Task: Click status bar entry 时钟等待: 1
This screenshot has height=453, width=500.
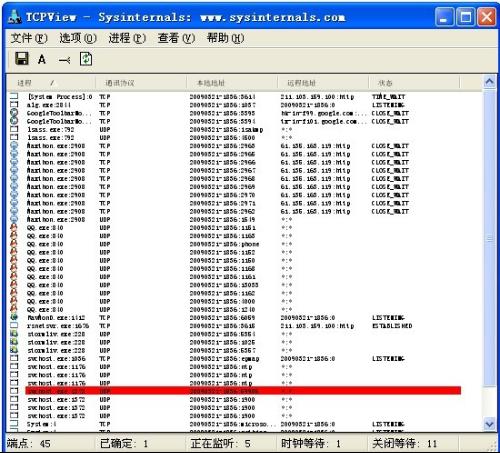Action: tap(311, 444)
